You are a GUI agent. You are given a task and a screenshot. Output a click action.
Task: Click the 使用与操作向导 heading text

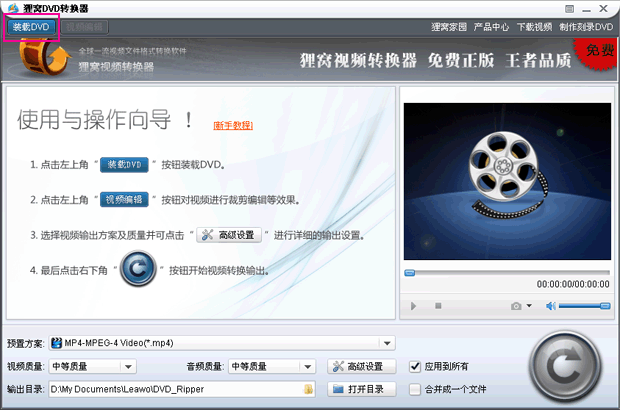tap(105, 119)
